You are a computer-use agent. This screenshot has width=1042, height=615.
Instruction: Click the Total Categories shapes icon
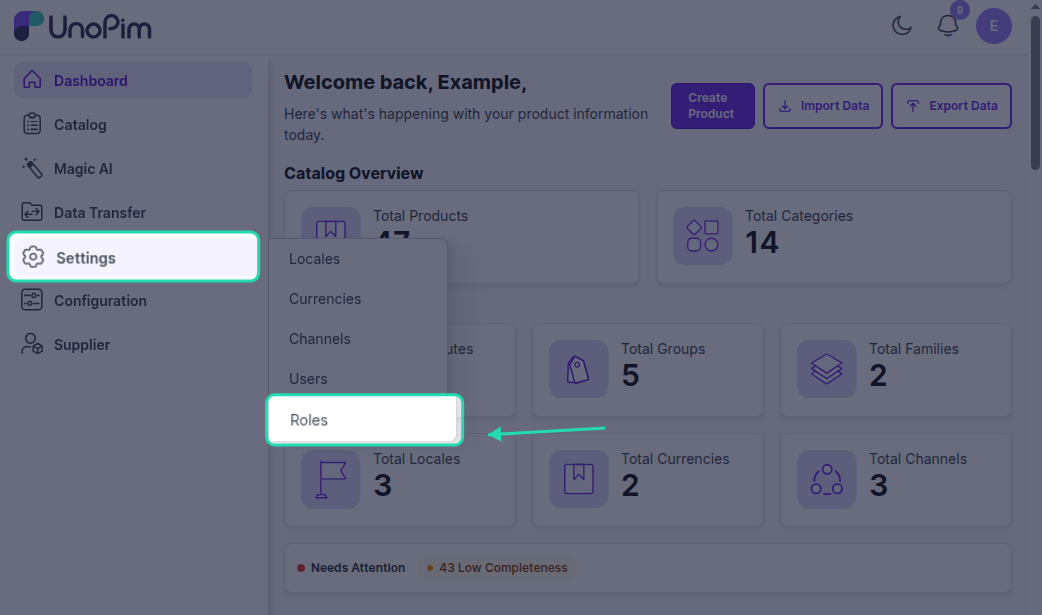pyautogui.click(x=702, y=236)
